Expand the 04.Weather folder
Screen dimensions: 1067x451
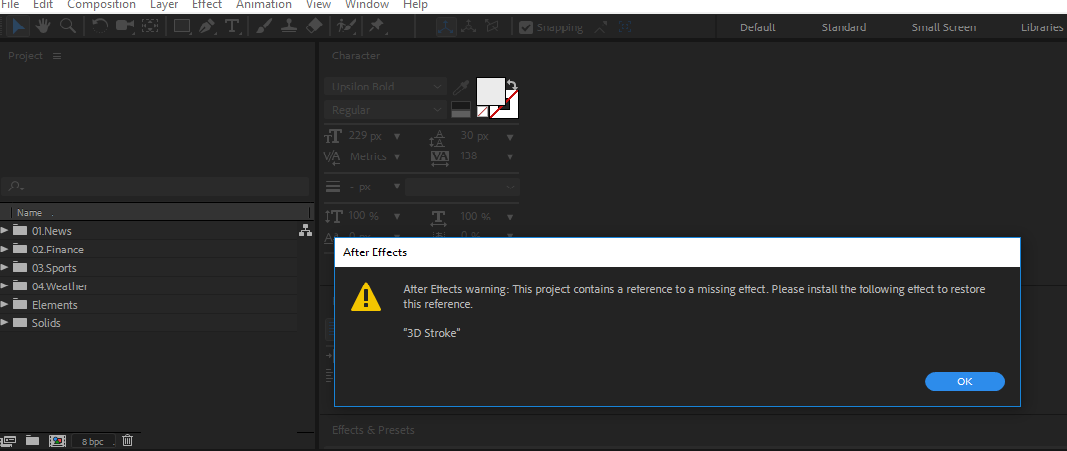click(5, 285)
